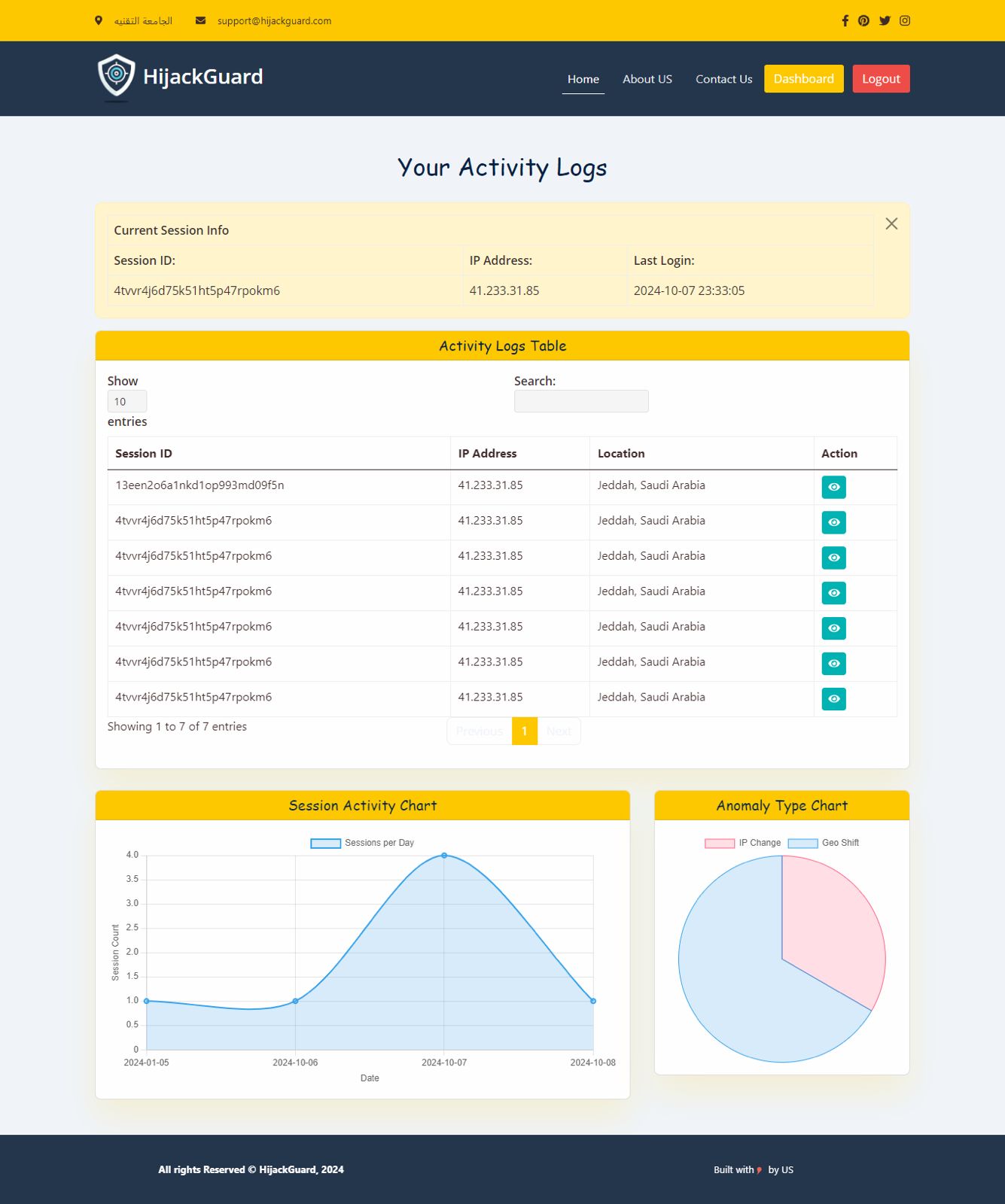The image size is (1005, 1204).
Task: Go to About US nav item
Action: (x=647, y=79)
